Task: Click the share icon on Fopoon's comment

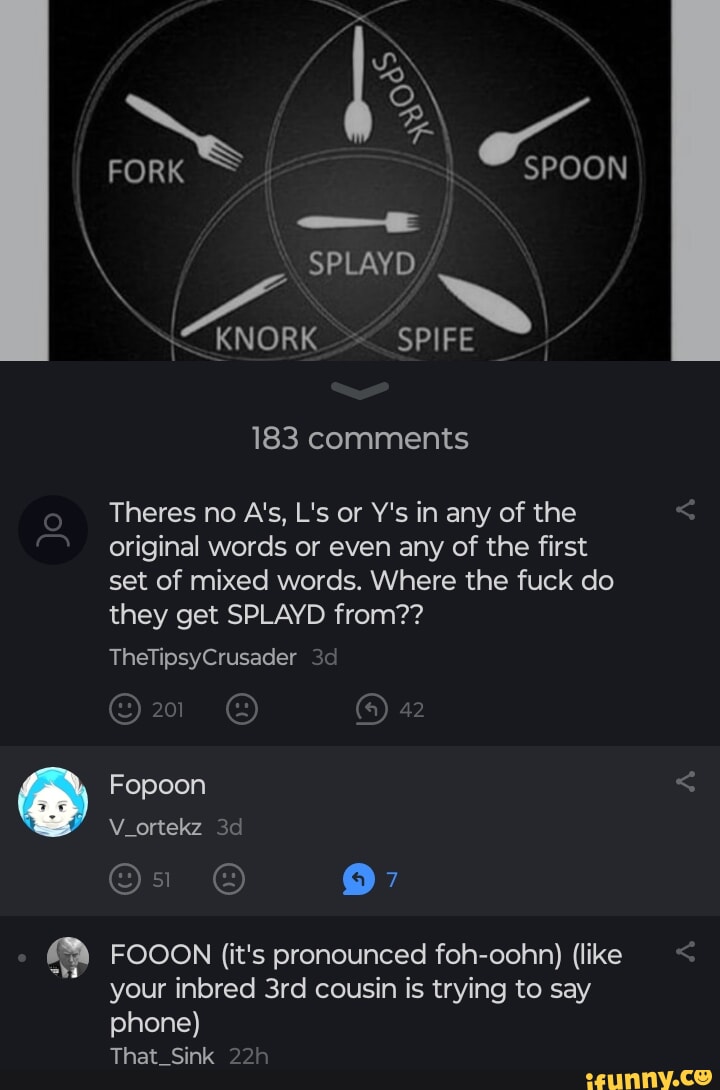Action: (687, 780)
